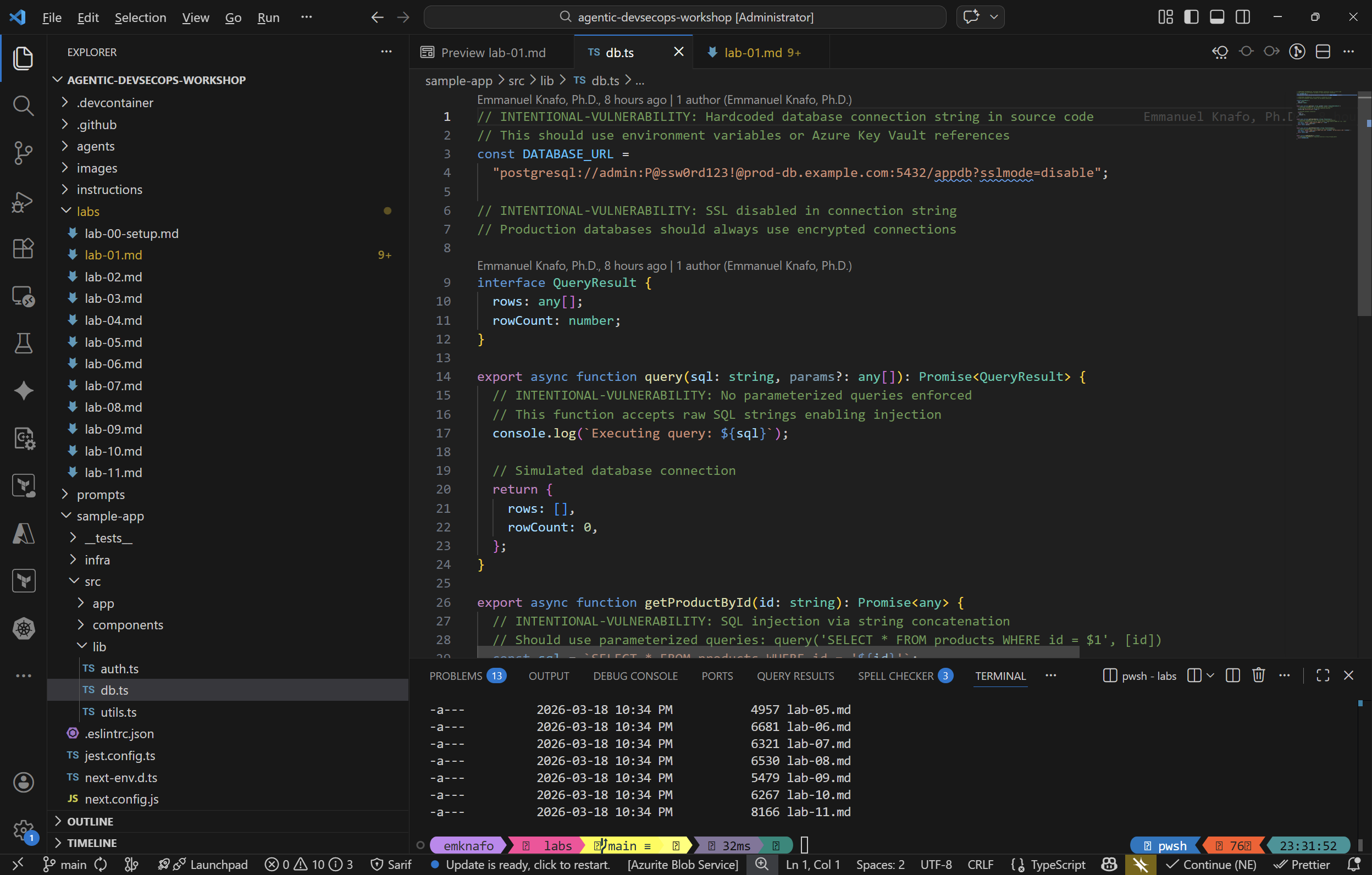Open the Extensions view

(23, 248)
